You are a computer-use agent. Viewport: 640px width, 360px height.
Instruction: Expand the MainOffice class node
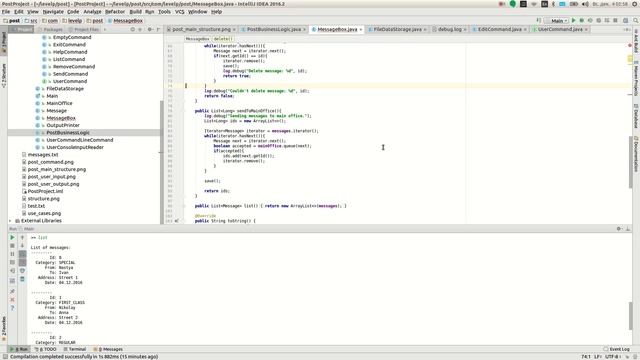pos(43,103)
